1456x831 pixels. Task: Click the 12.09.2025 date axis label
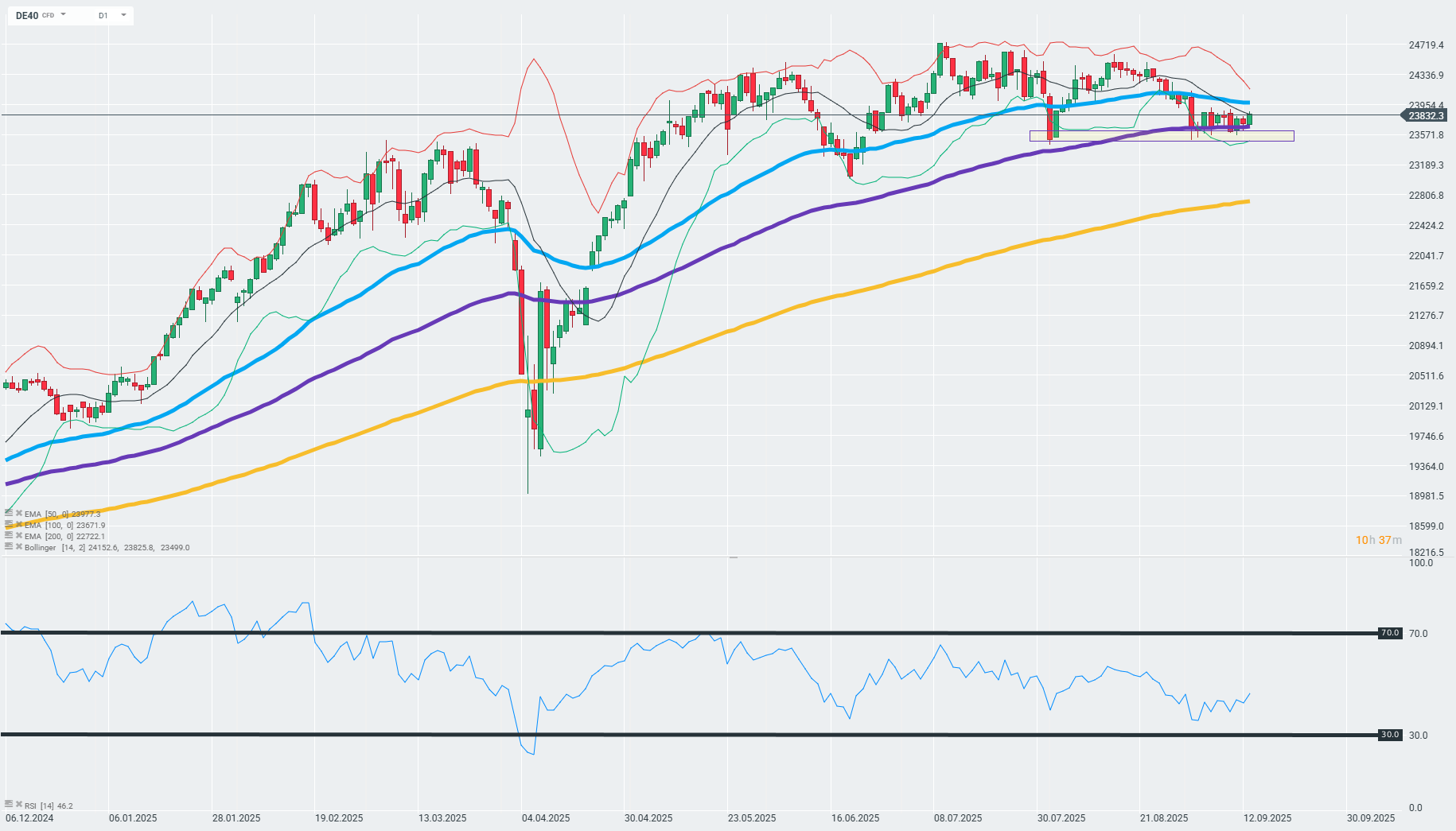(1268, 818)
